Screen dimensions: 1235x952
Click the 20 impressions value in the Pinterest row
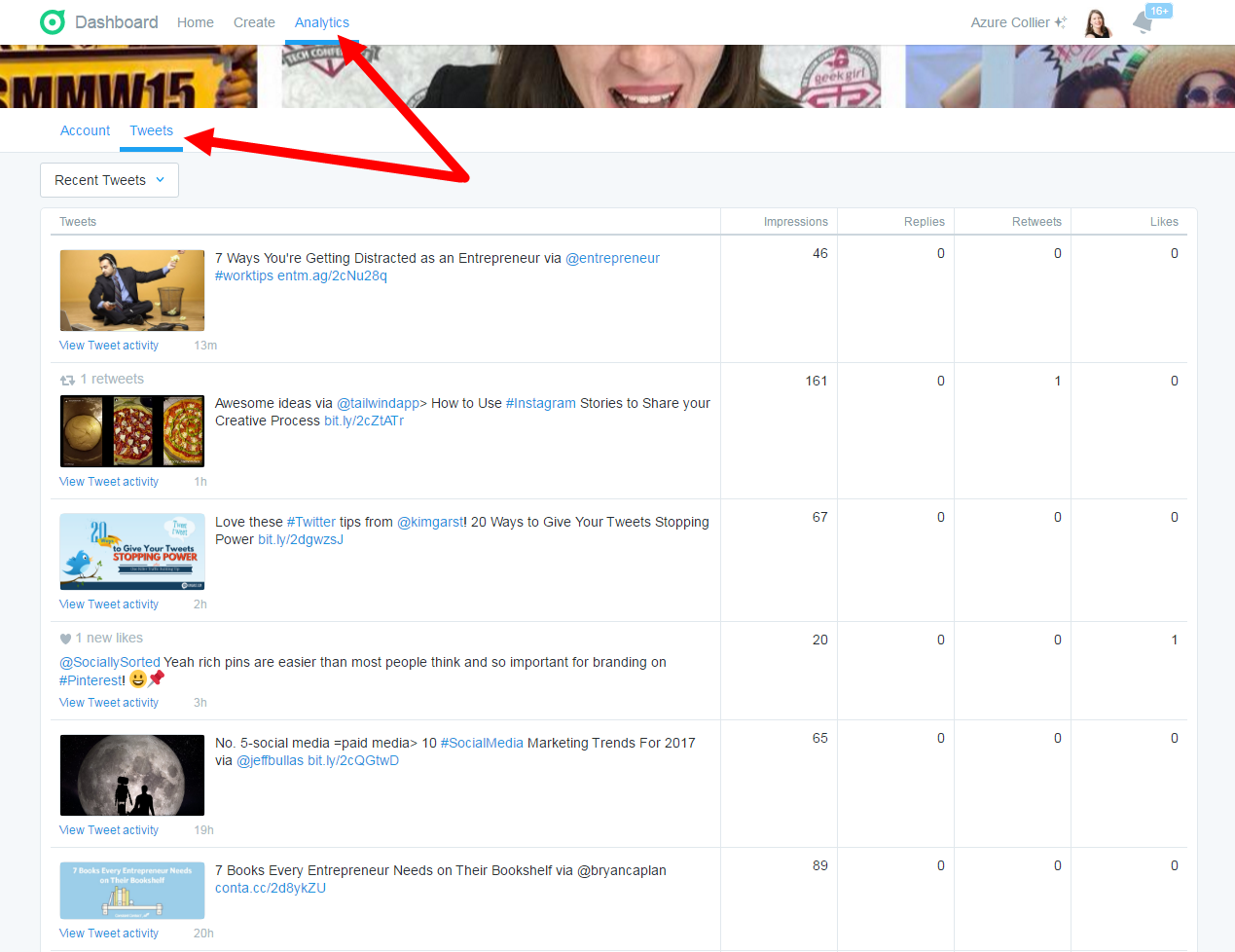(x=820, y=640)
